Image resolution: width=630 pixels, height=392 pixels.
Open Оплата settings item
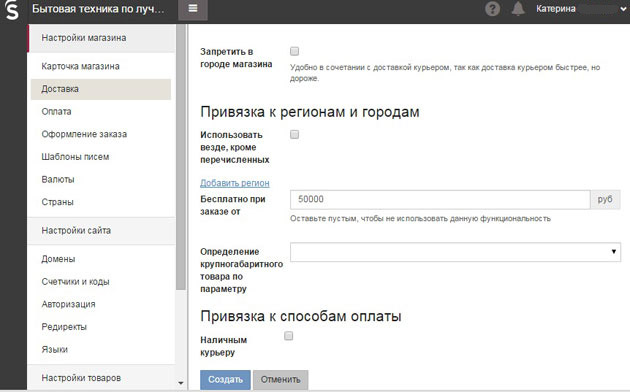click(56, 112)
